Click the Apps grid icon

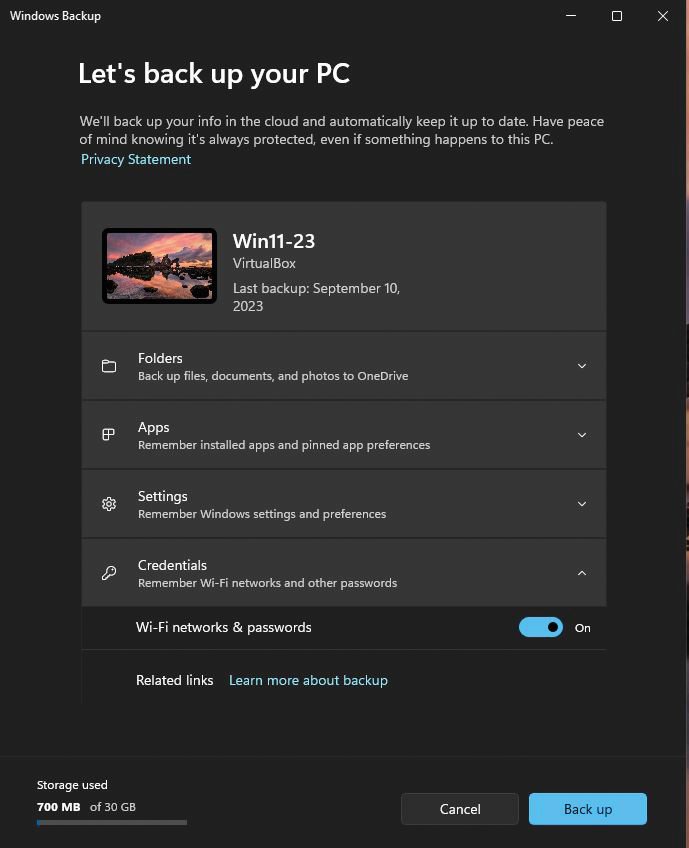(x=109, y=435)
